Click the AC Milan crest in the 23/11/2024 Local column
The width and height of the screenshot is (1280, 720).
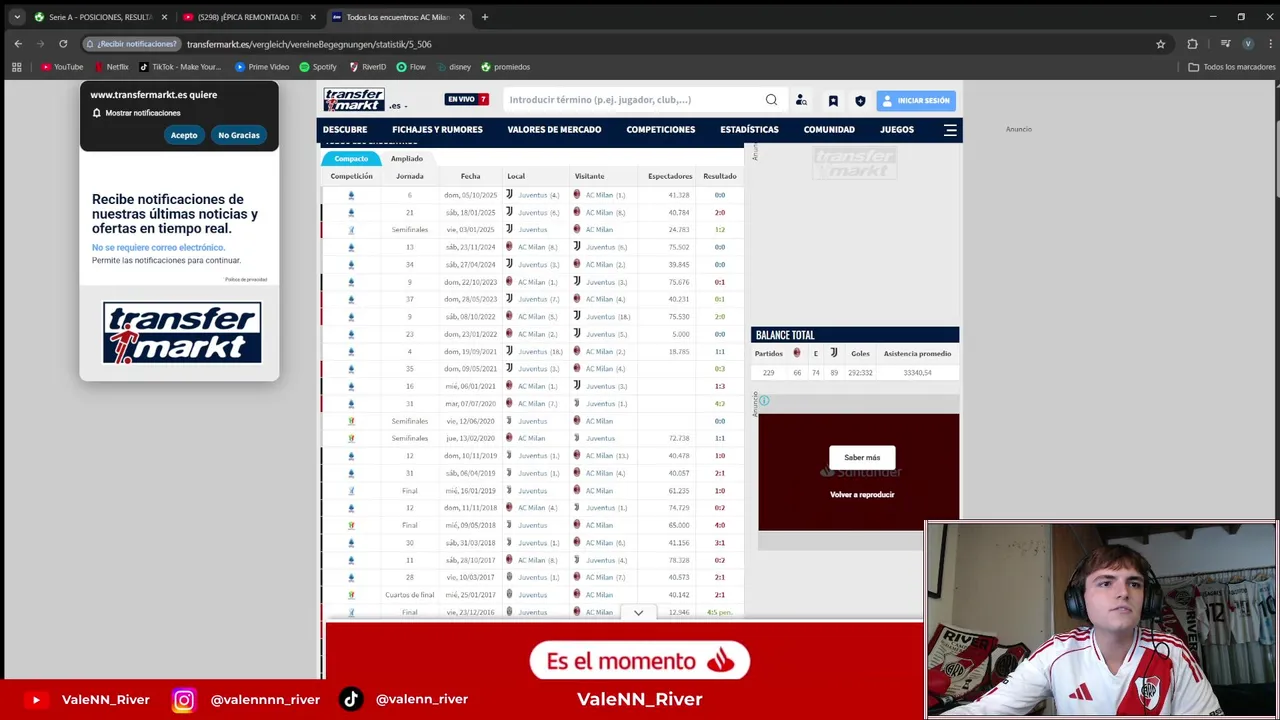point(509,247)
